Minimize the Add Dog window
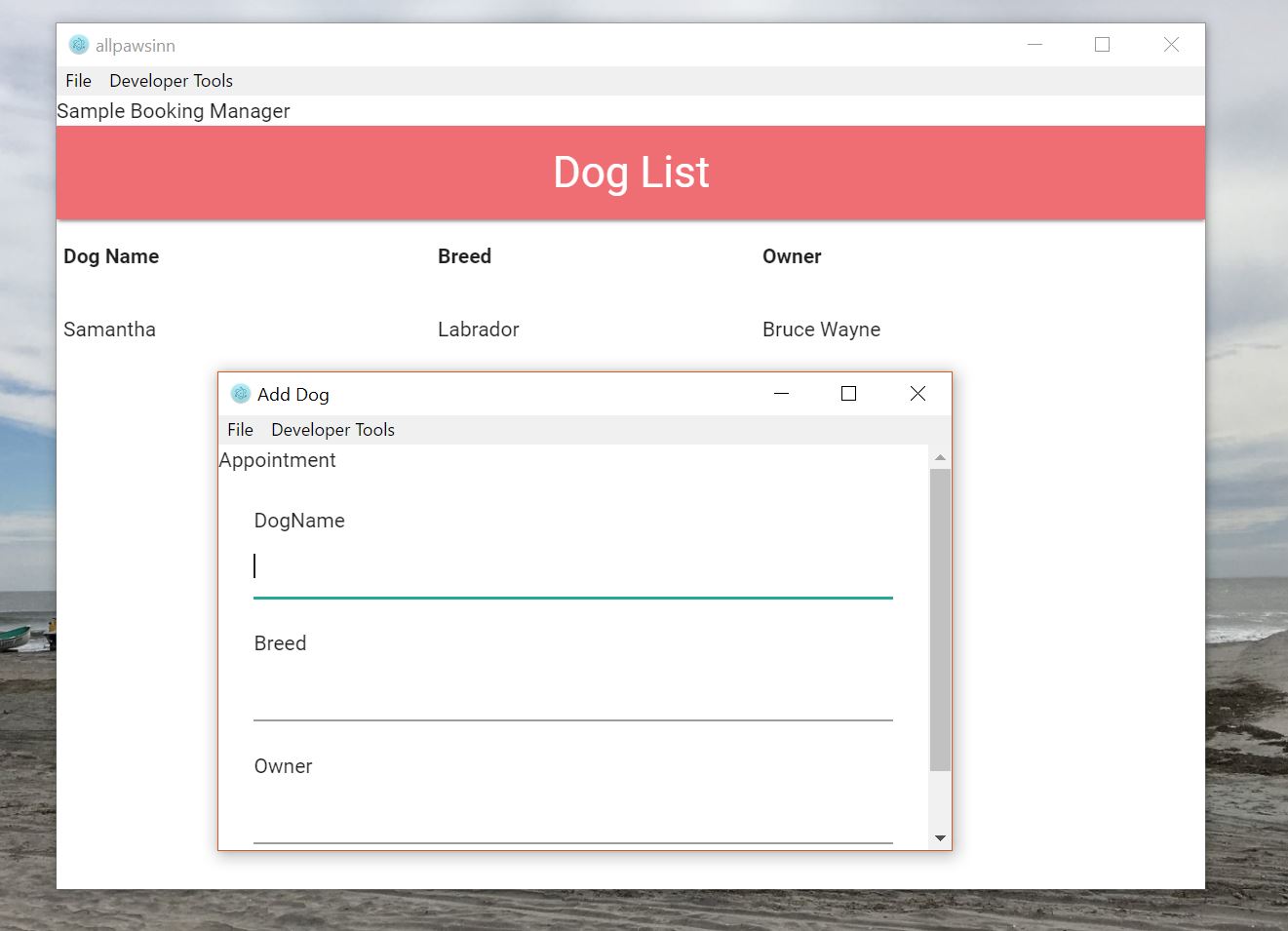This screenshot has height=931, width=1288. (x=781, y=394)
